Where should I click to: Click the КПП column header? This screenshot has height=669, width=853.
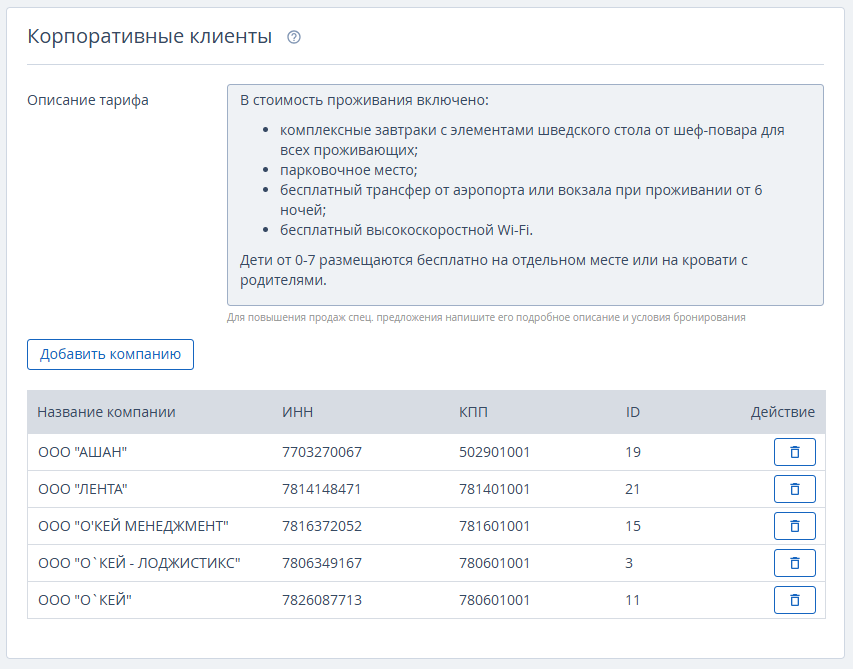[x=474, y=412]
